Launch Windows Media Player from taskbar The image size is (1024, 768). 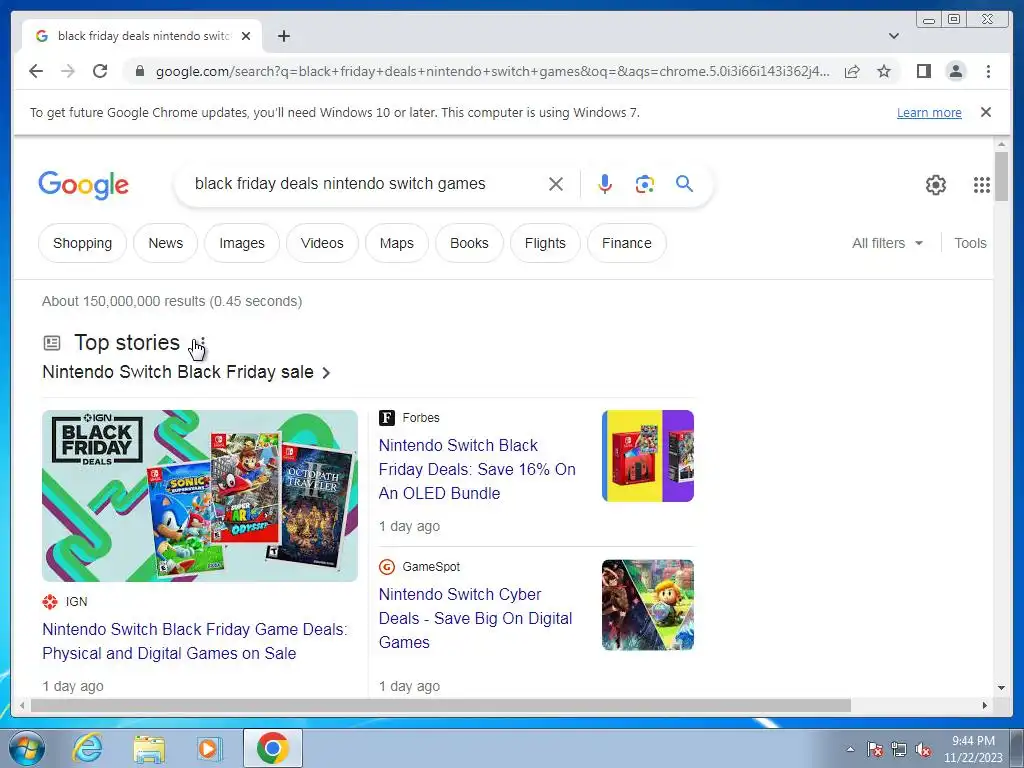(209, 748)
